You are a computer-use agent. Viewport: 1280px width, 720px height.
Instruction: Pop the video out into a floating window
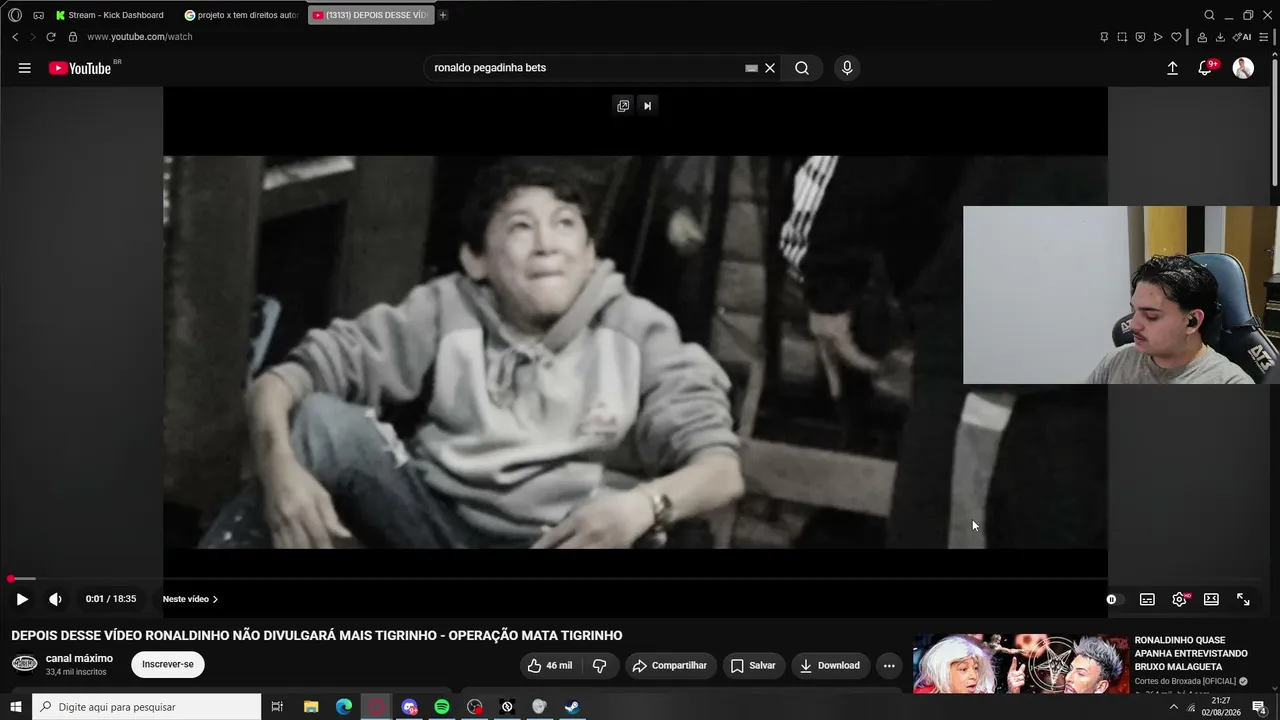623,106
